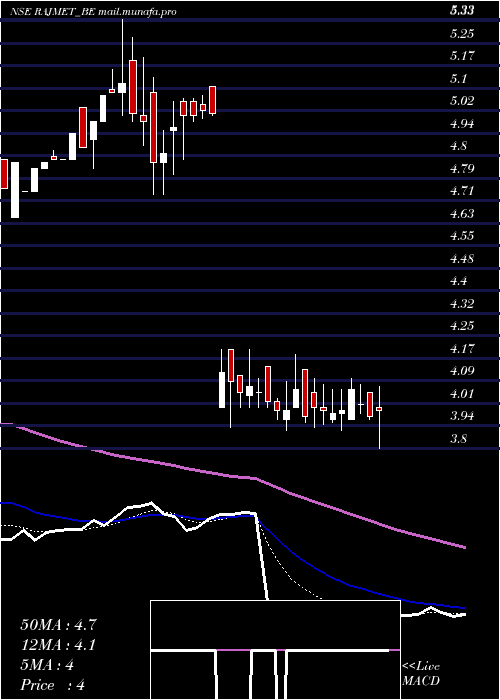This screenshot has width=500, height=700.
Task: Click the 3.8 price axis label
Action: pyautogui.click(x=458, y=438)
